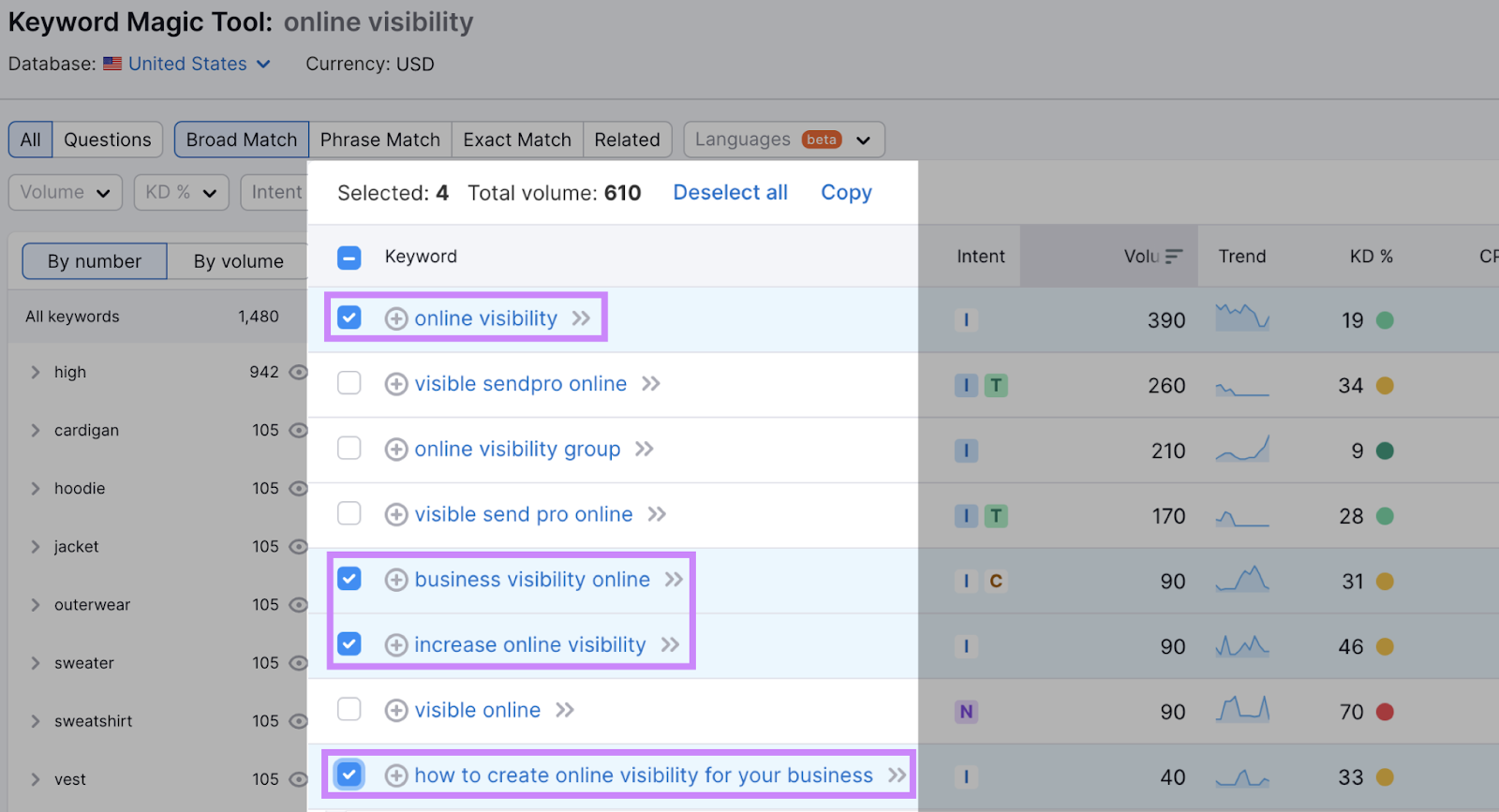Image resolution: width=1499 pixels, height=812 pixels.
Task: Expand the high keyword group
Action: coord(36,373)
